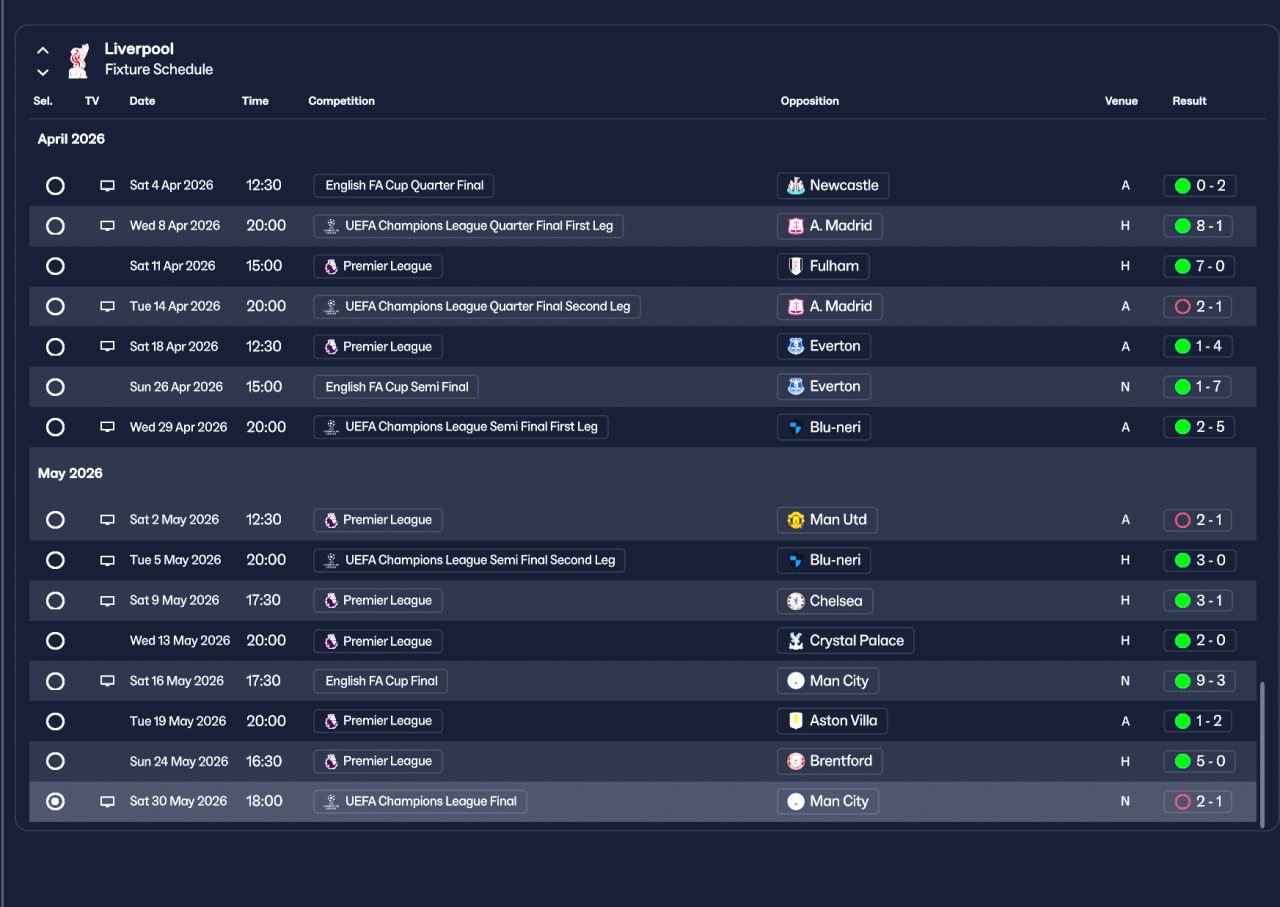View the 0 - 2 result against Newcastle
The image size is (1280, 907).
pos(1200,186)
